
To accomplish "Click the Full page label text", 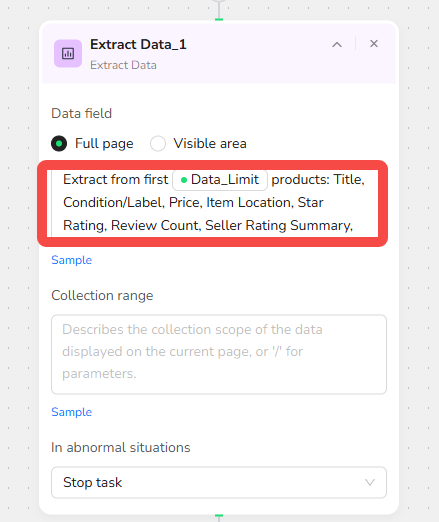I will tap(104, 144).
